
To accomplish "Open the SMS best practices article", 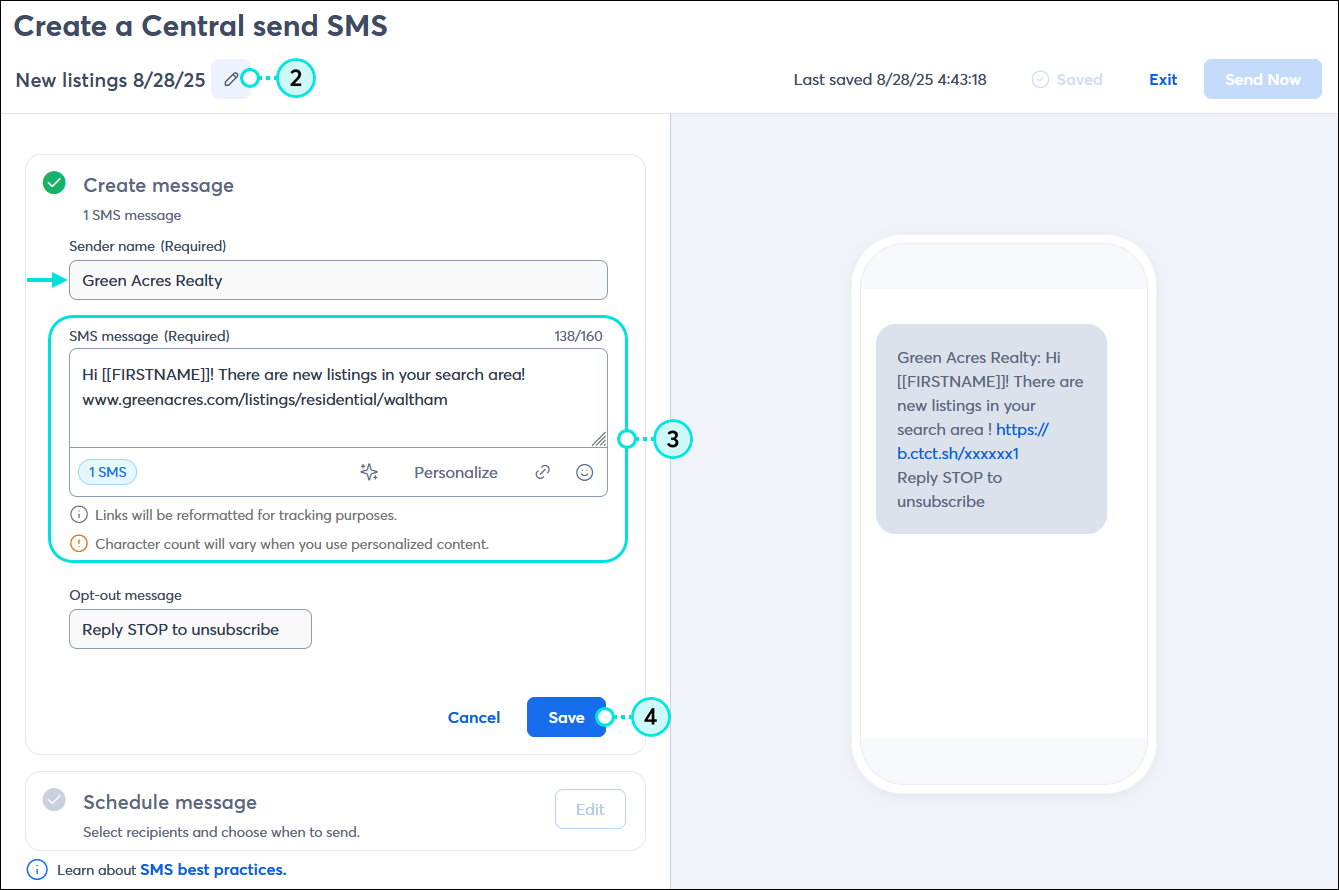I will 213,869.
